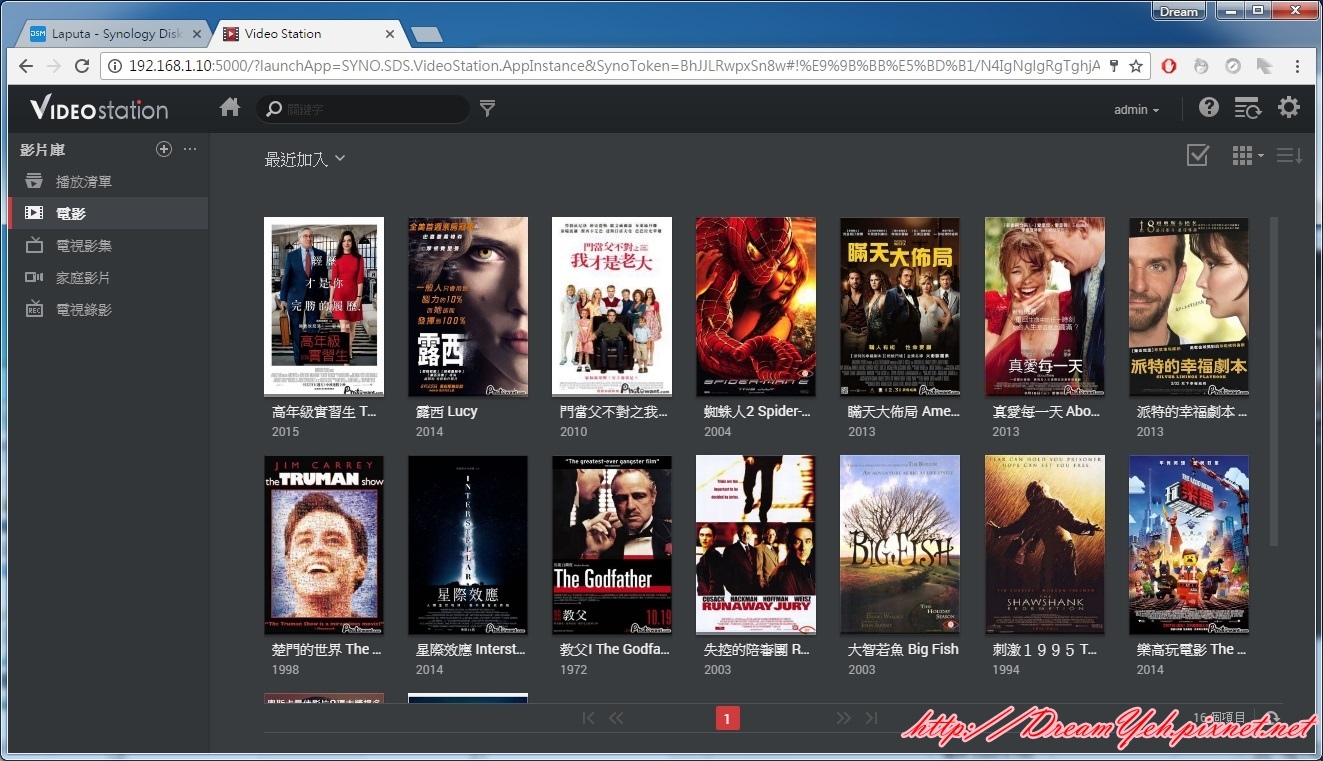Click the sort order icon
The width and height of the screenshot is (1323, 761).
[1289, 155]
